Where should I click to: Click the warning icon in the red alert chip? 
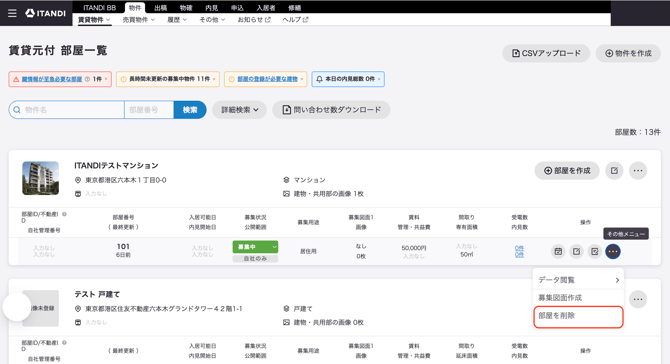coord(16,79)
